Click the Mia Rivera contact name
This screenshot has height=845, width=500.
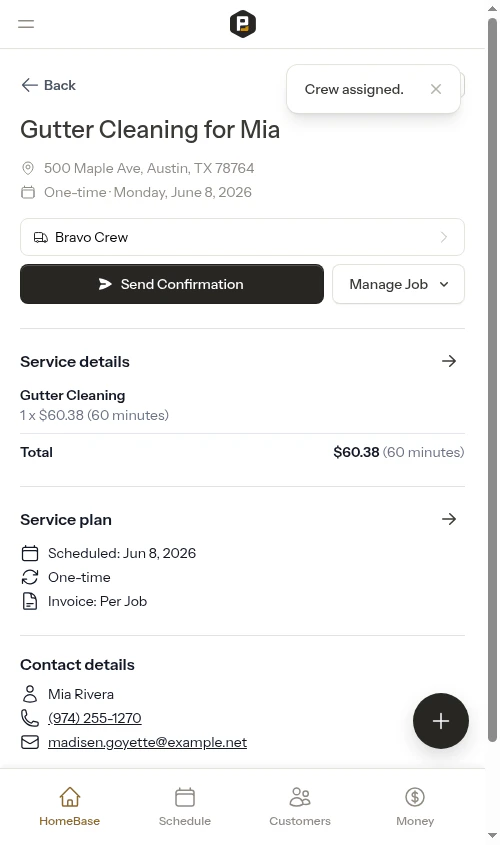coord(81,694)
